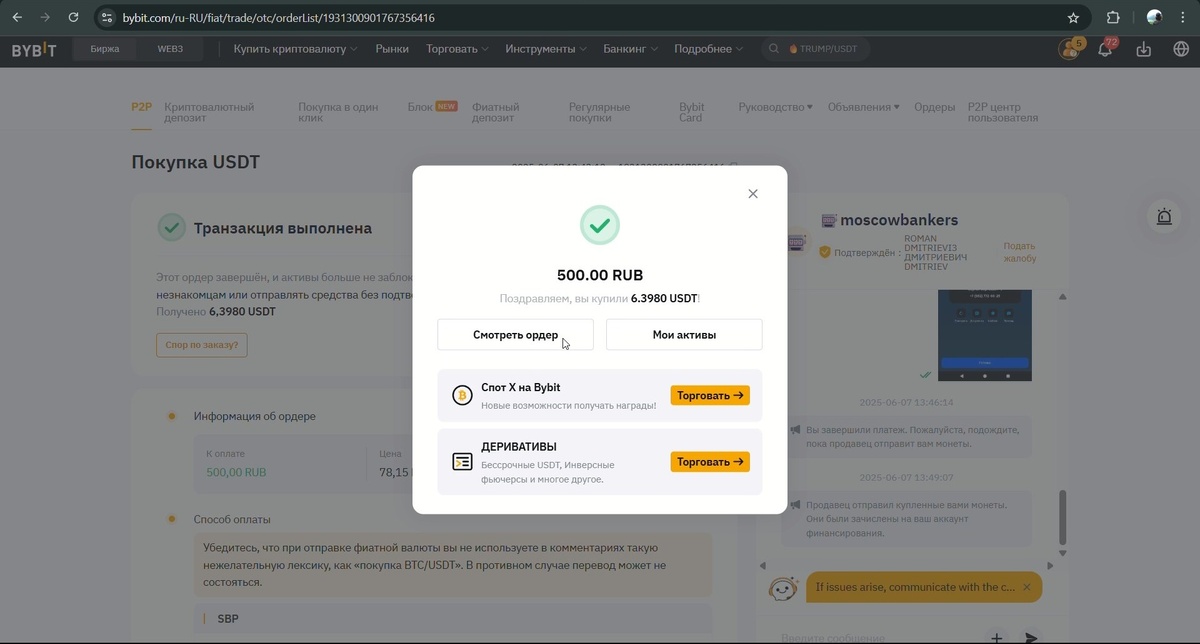Click the address bar URL

tap(279, 18)
